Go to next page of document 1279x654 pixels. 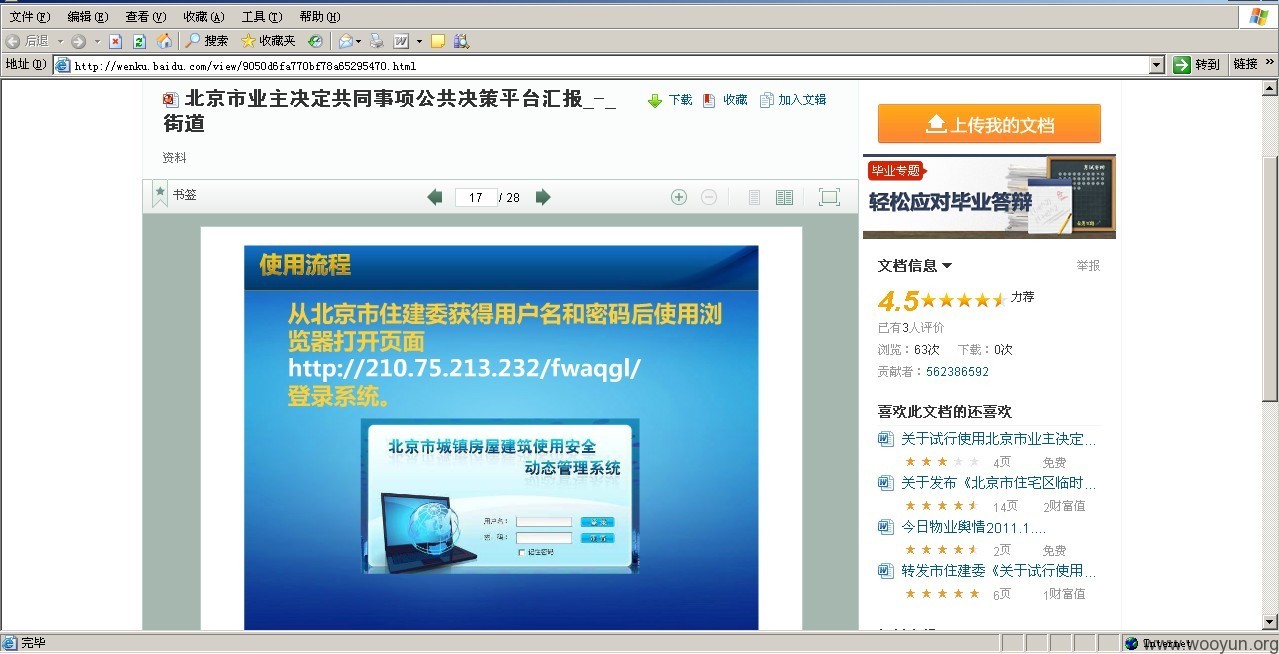pos(543,197)
